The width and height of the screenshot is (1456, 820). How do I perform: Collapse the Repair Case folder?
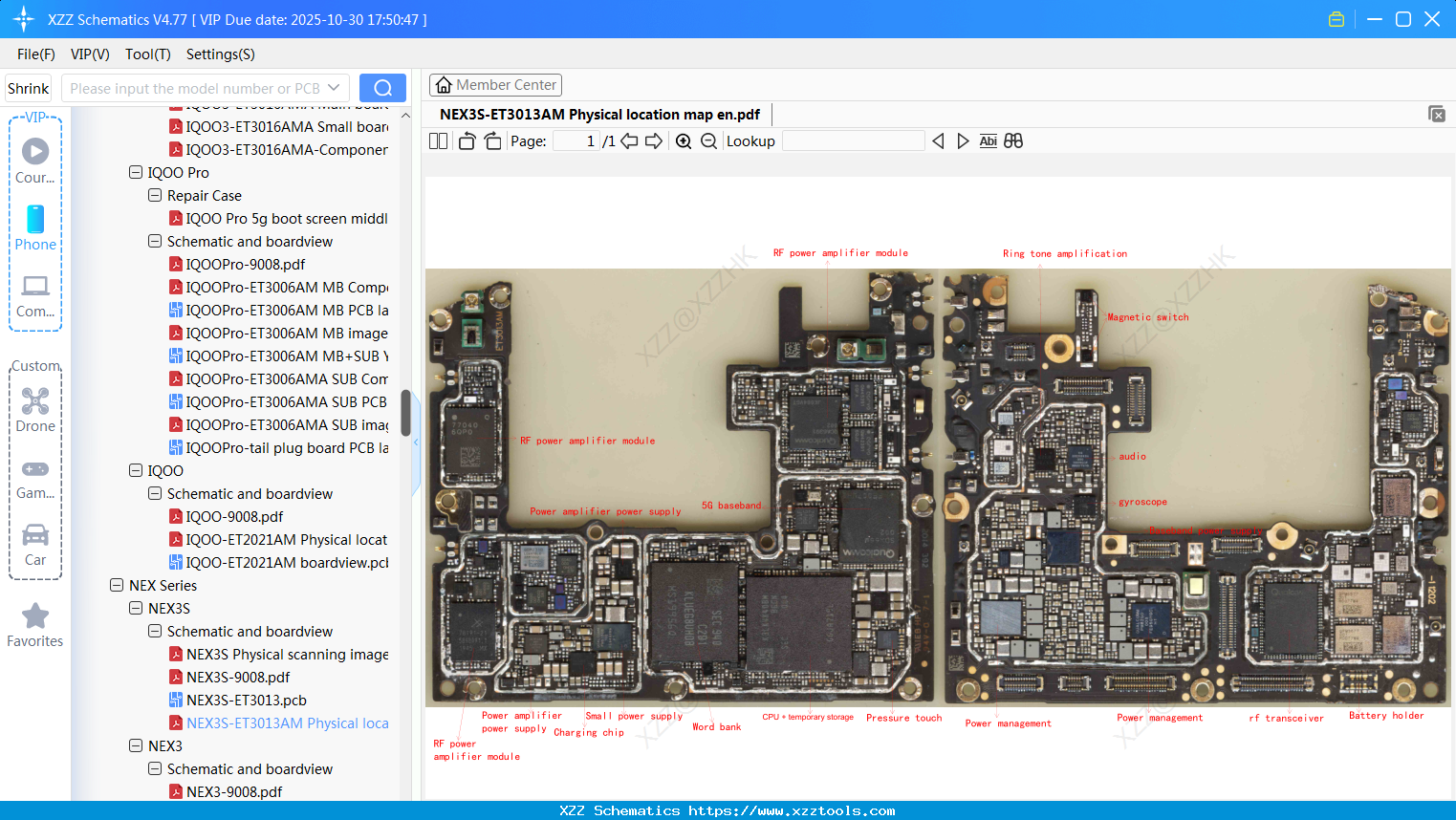tap(154, 195)
